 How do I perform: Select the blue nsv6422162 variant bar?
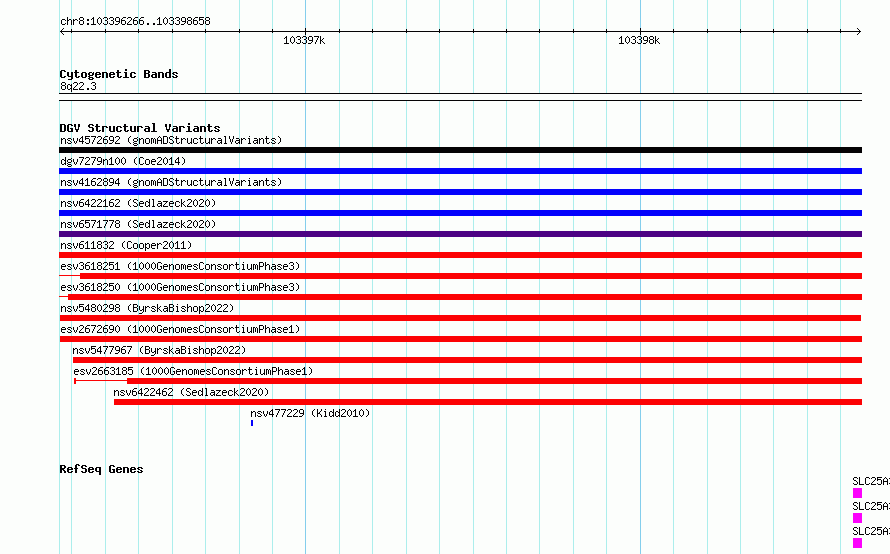pos(460,213)
